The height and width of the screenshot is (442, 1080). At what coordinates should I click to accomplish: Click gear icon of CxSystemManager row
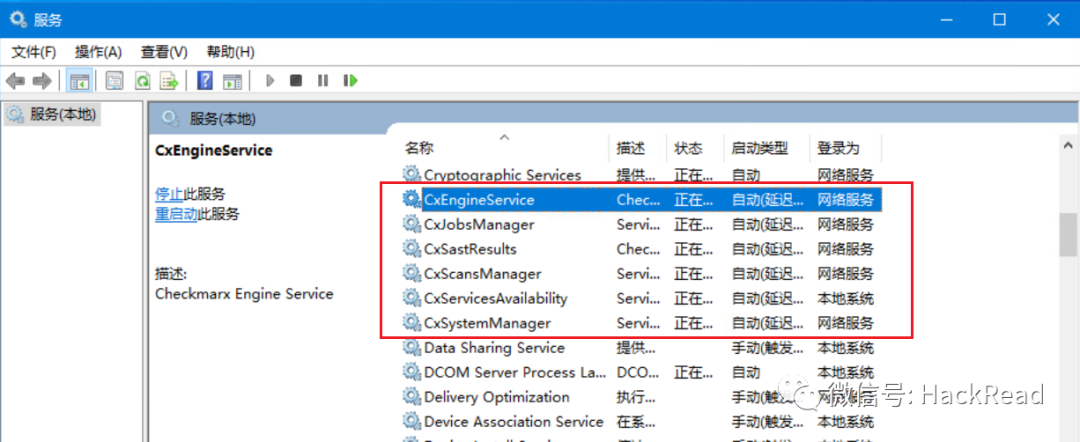(x=411, y=323)
